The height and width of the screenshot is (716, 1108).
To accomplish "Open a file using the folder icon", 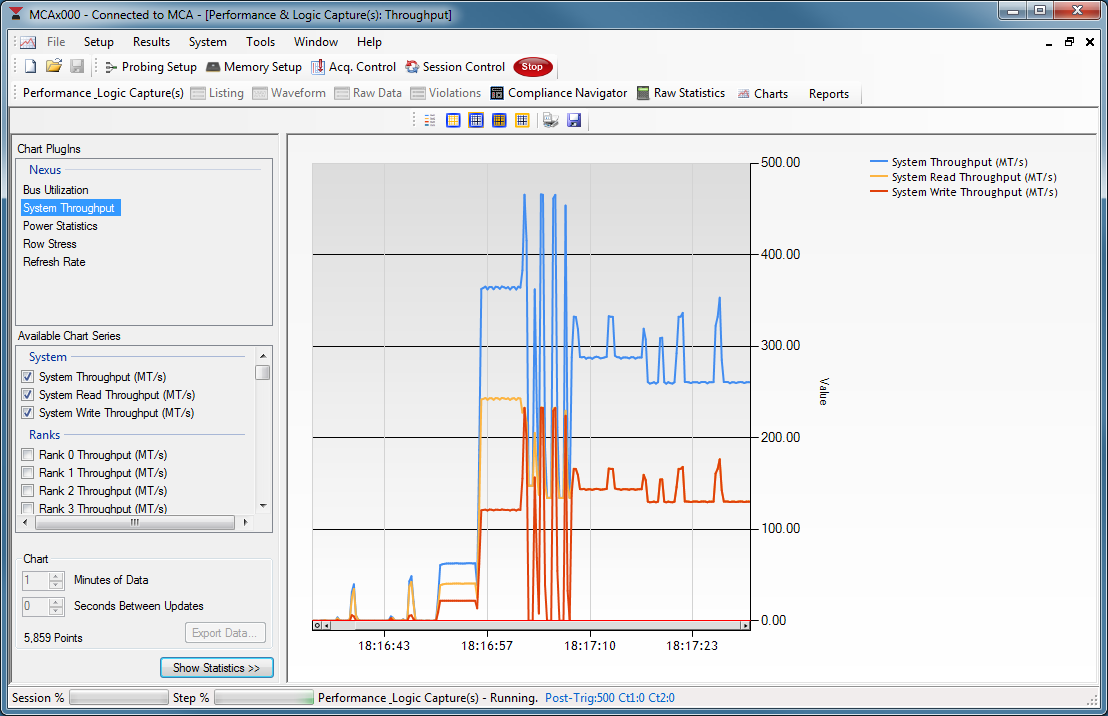I will tap(54, 67).
